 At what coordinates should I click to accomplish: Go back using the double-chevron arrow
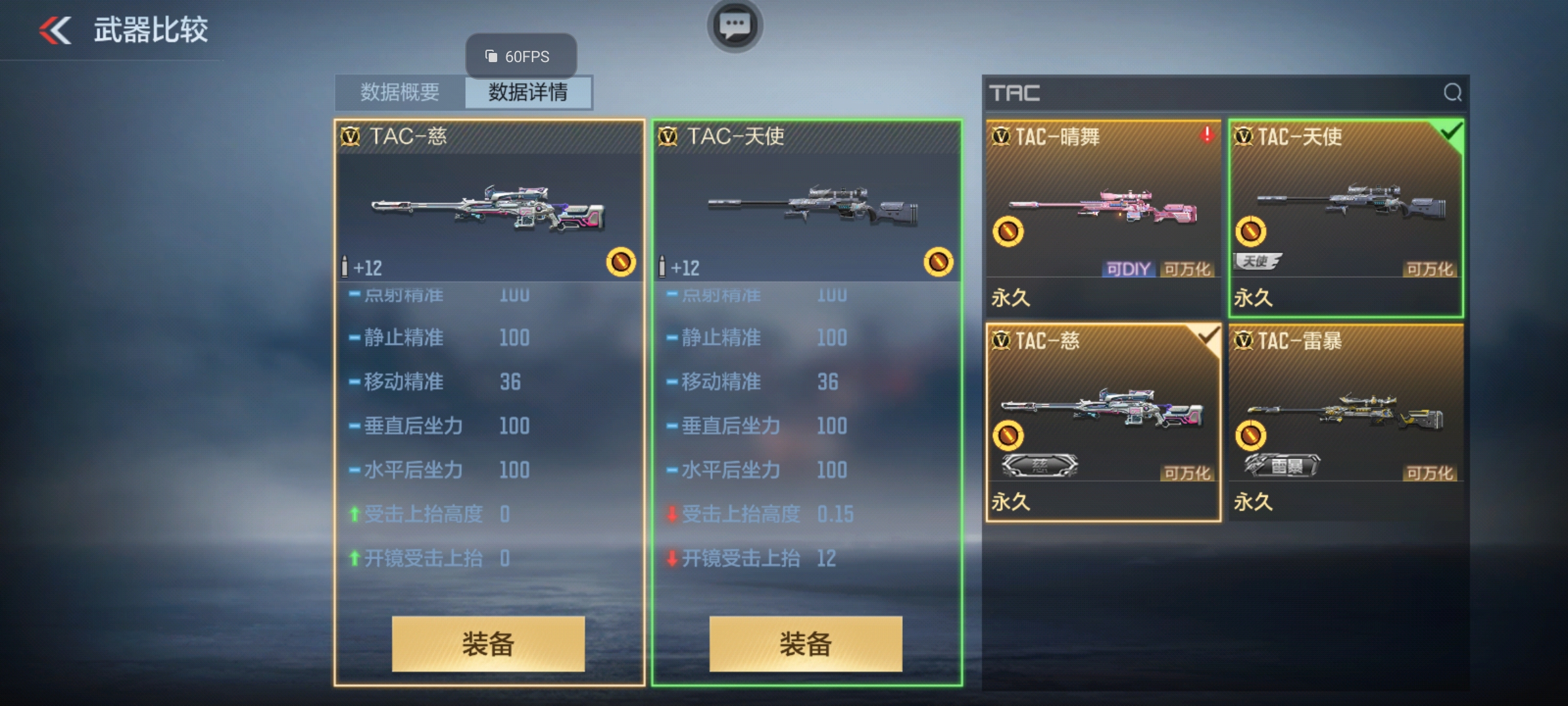[x=55, y=31]
